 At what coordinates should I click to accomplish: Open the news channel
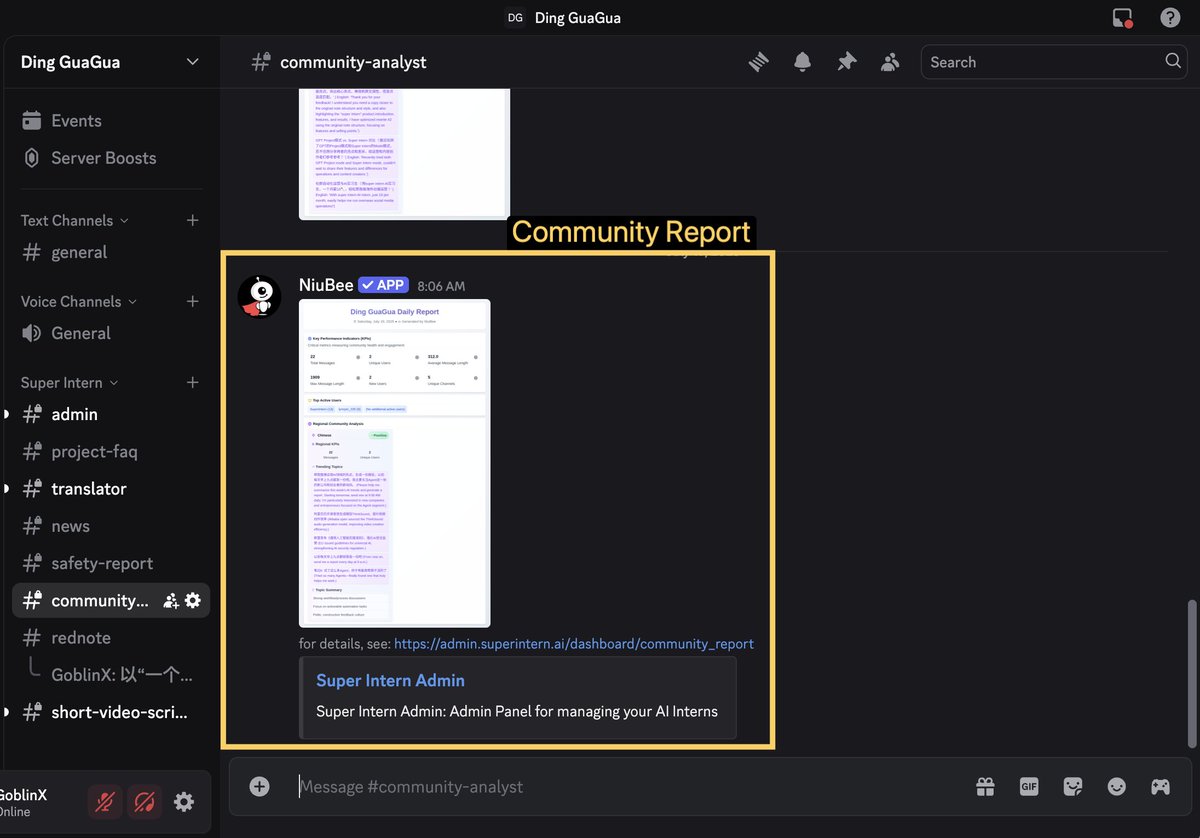click(110, 526)
